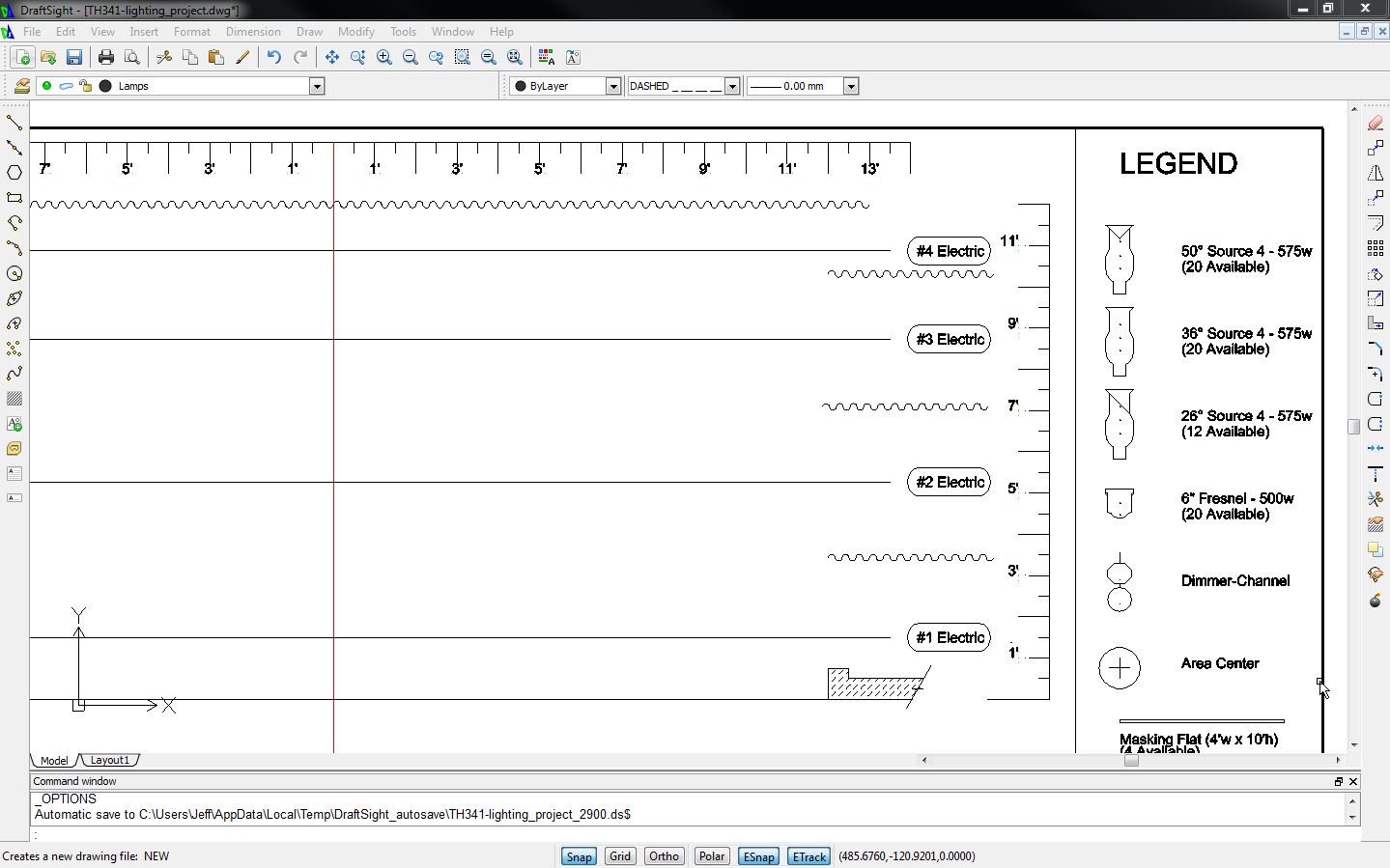This screenshot has height=868, width=1390.
Task: Click the ByLayer black color swatch
Action: click(x=521, y=86)
